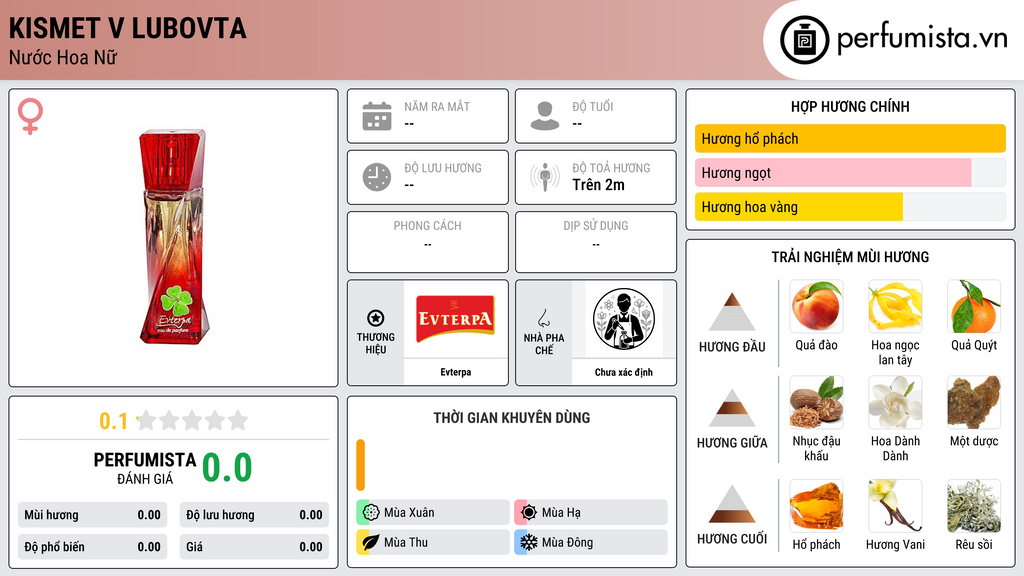This screenshot has height=576, width=1024.
Task: Select the Hương Vani vanilla note image
Action: coord(895,505)
